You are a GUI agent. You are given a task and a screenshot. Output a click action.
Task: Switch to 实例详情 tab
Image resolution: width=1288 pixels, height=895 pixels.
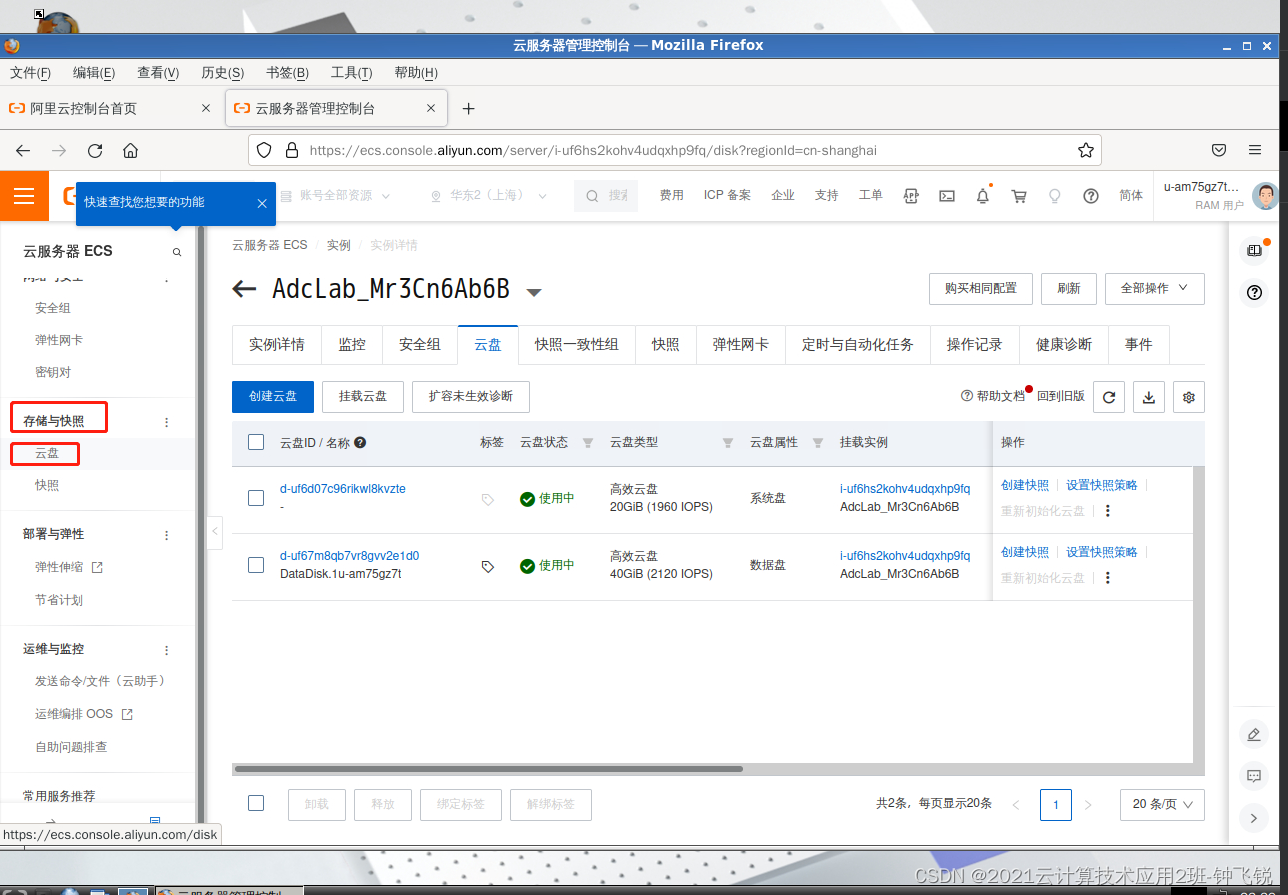[x=277, y=344]
